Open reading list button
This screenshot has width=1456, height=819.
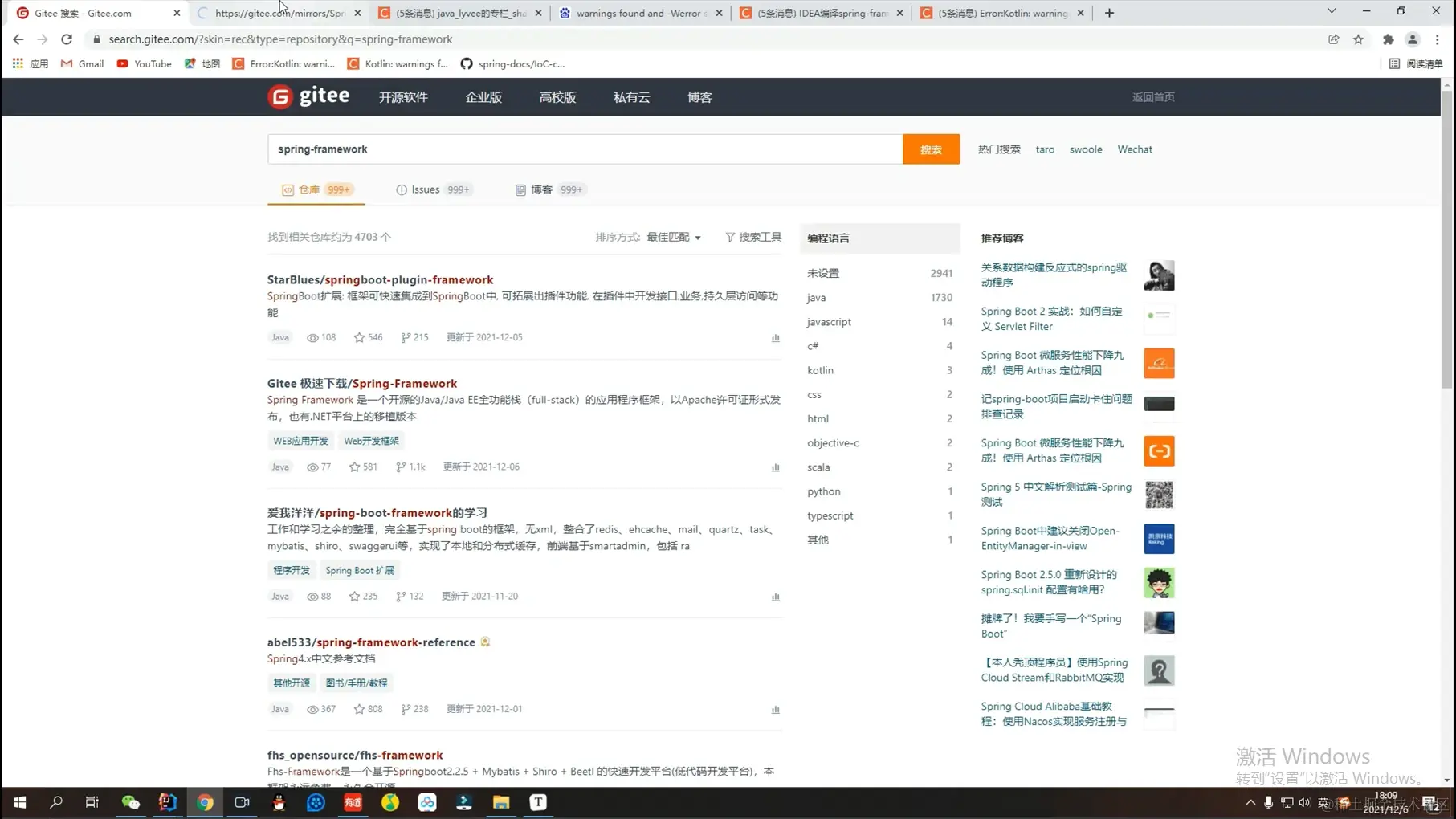(x=1416, y=63)
